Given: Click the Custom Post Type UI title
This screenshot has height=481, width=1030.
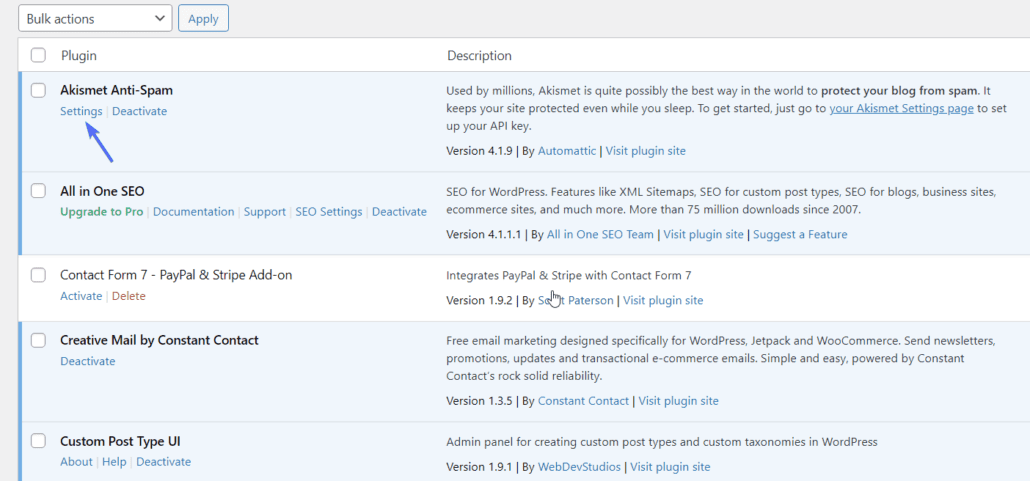Looking at the screenshot, I should 120,441.
